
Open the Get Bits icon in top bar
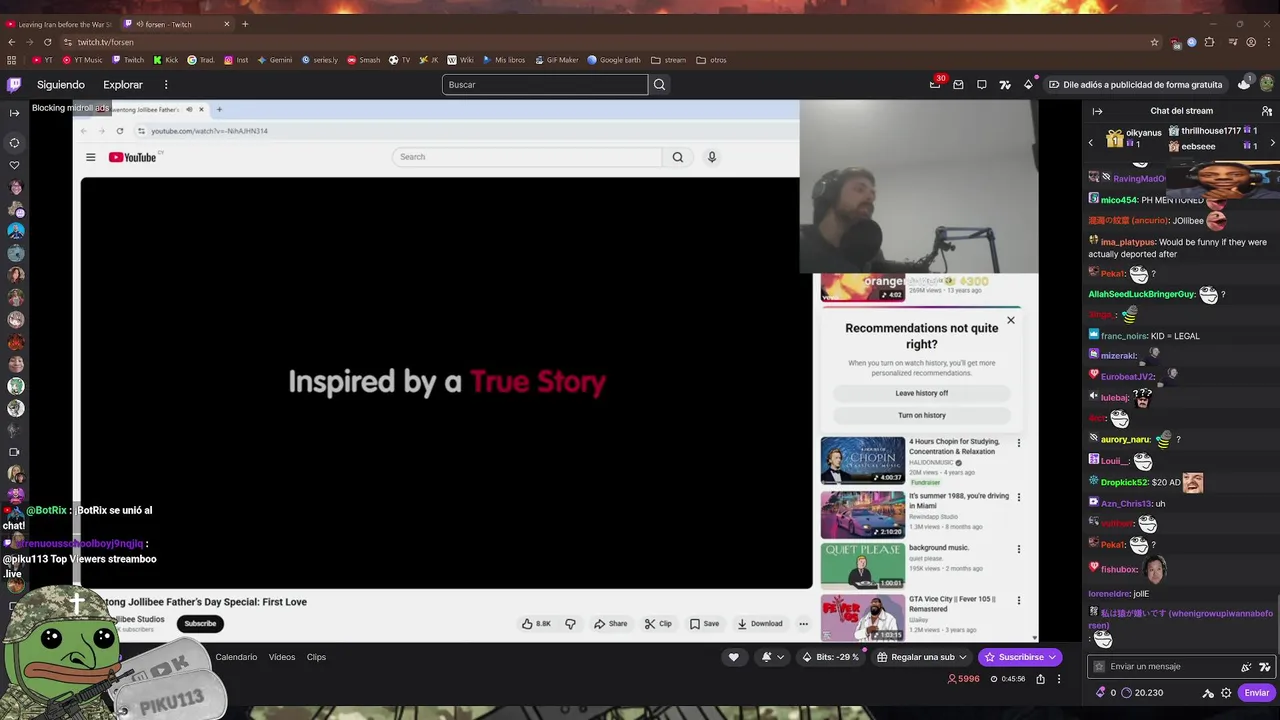coord(1028,85)
